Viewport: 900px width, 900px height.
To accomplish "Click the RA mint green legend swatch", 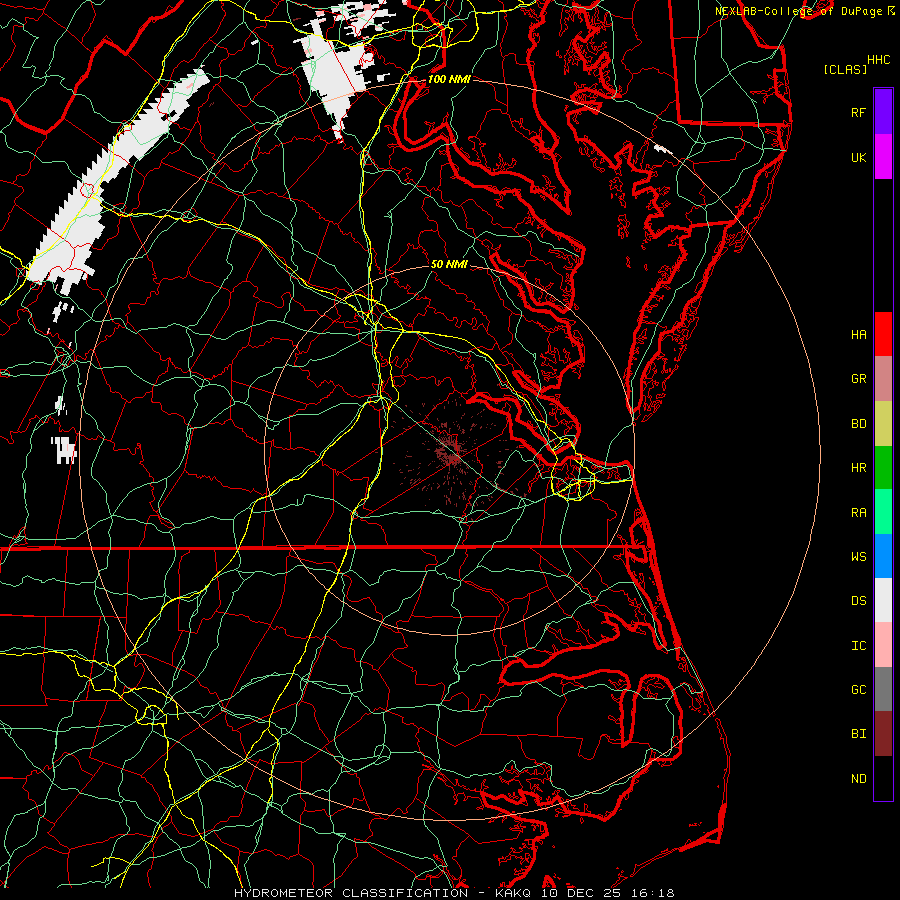I will point(883,512).
